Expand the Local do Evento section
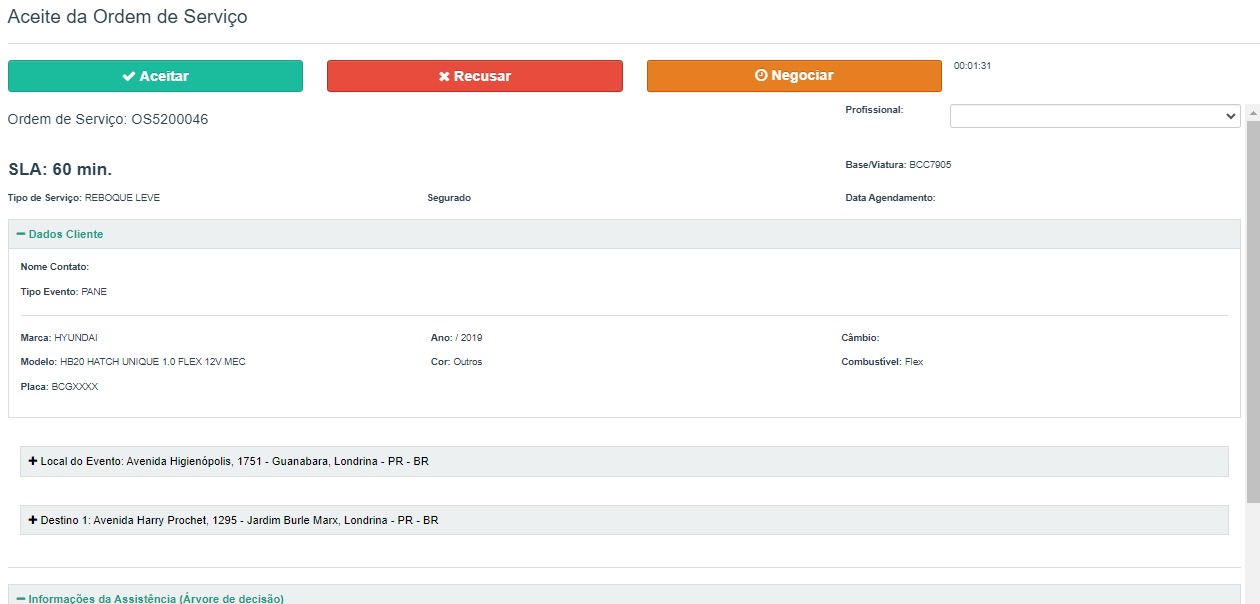Image resolution: width=1260 pixels, height=604 pixels. coord(624,461)
